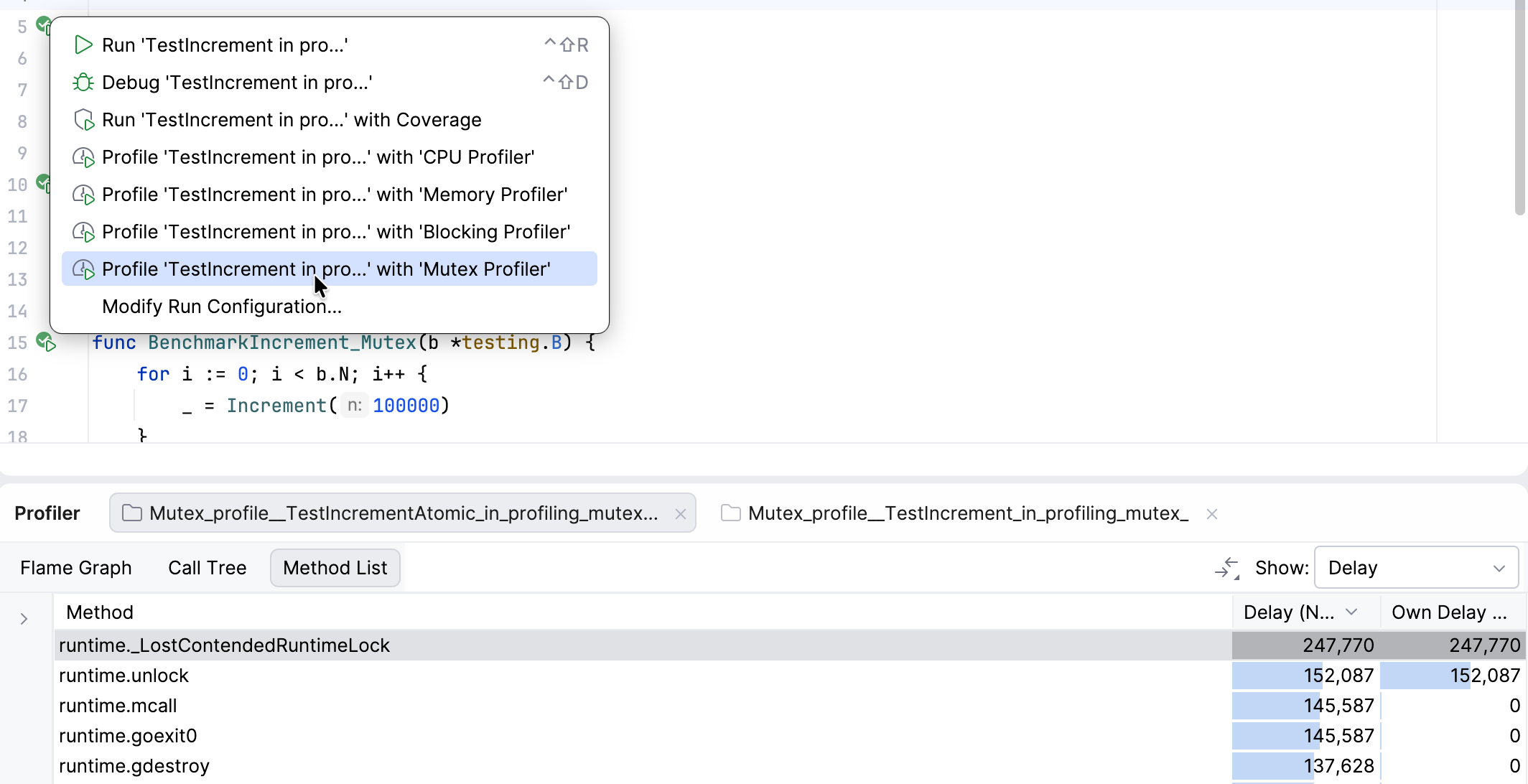The image size is (1528, 784).
Task: Click the green play icon next to Run 'TestIncrement'
Action: [x=83, y=45]
